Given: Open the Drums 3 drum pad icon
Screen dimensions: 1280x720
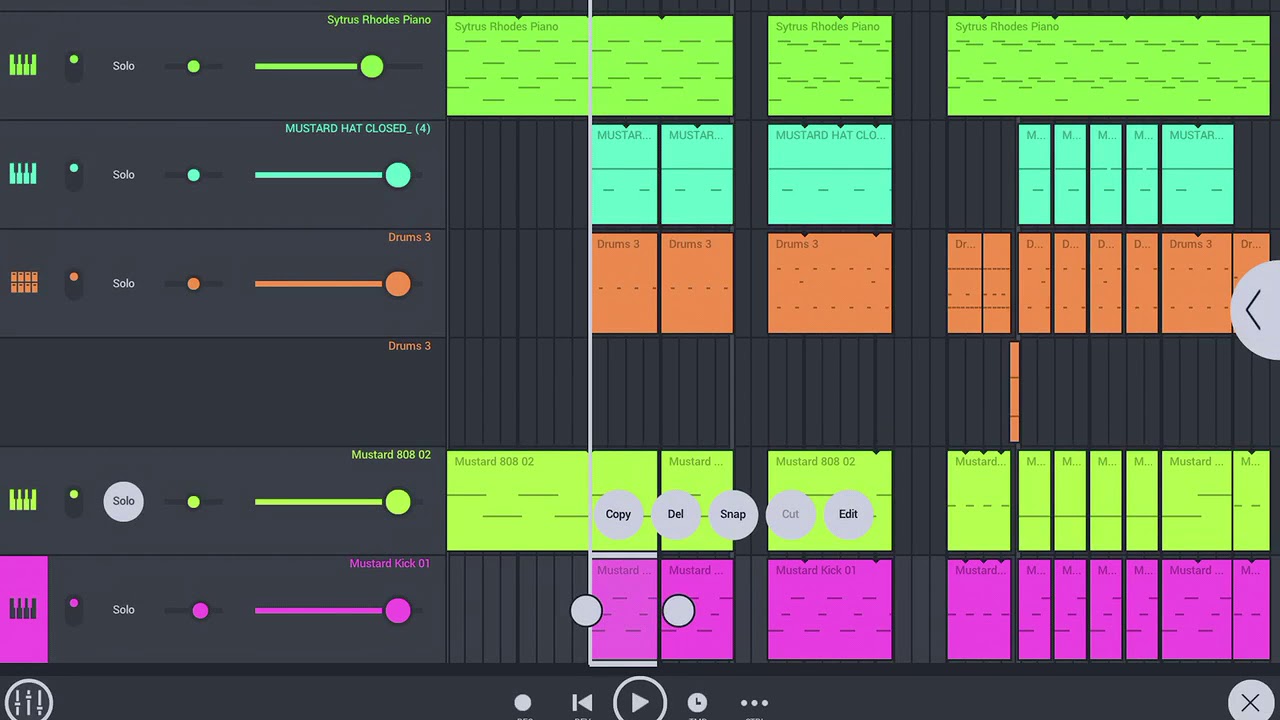Looking at the screenshot, I should (24, 283).
